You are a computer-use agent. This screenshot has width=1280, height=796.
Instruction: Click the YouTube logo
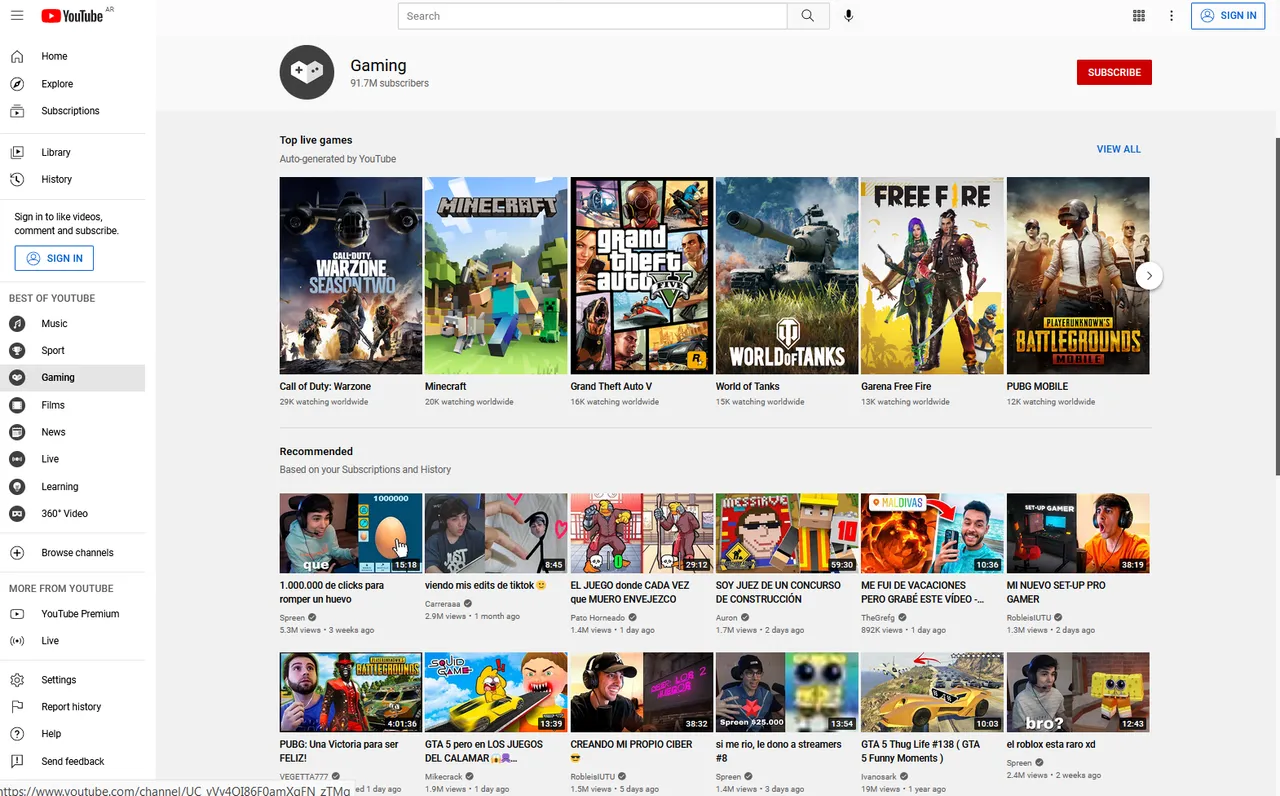72,16
